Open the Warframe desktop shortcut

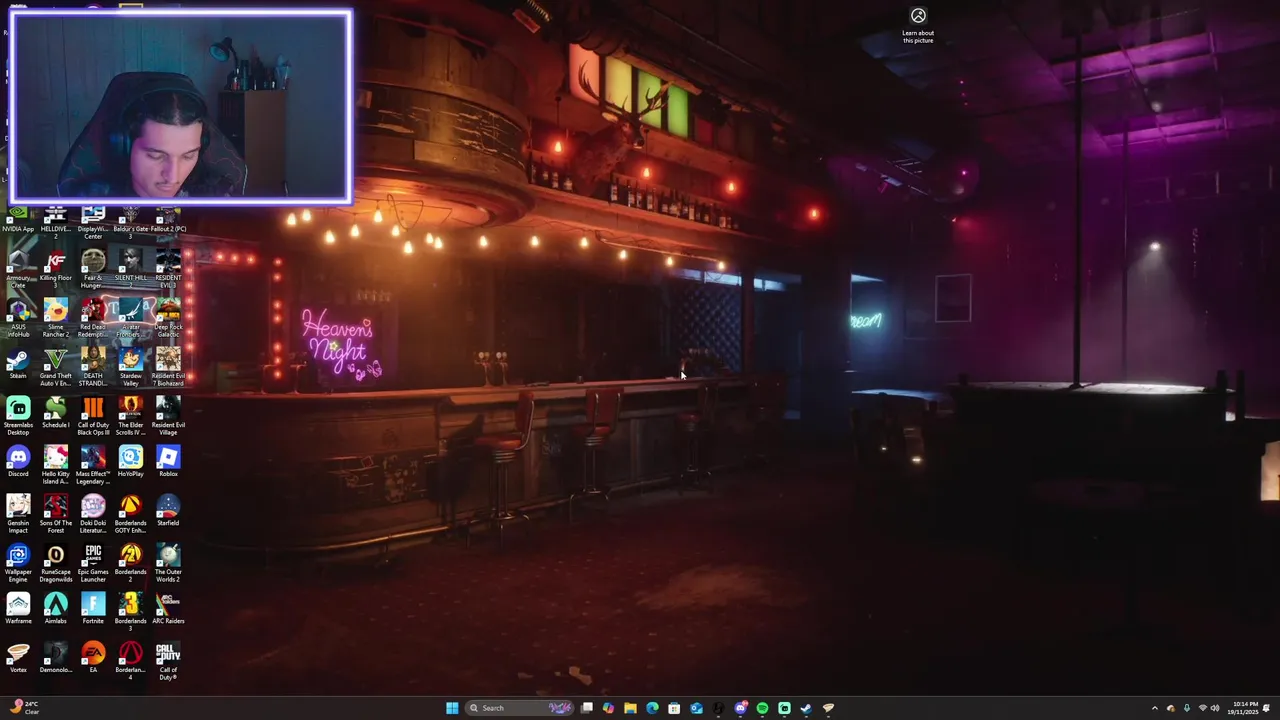(18, 609)
